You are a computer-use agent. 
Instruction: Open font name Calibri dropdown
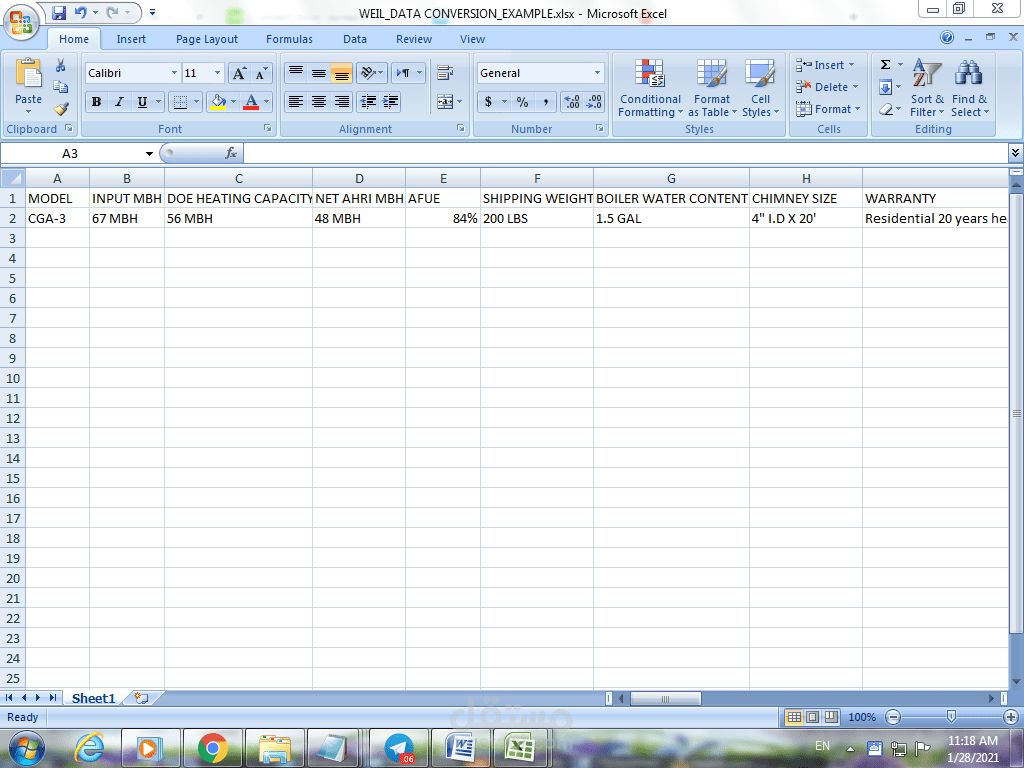(174, 72)
